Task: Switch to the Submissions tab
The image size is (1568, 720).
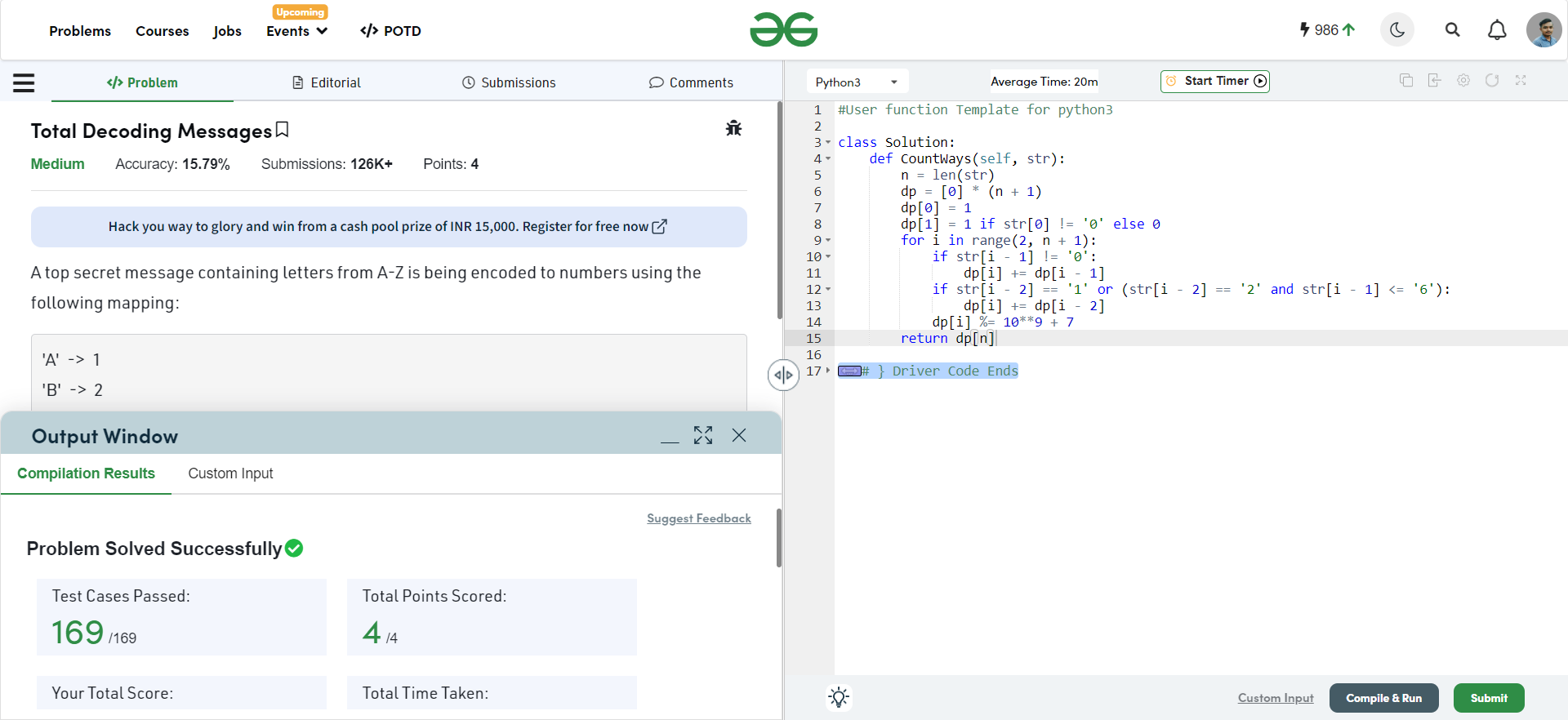Action: pyautogui.click(x=509, y=82)
